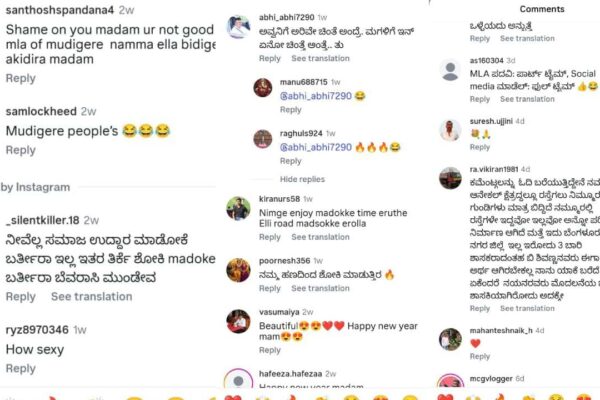
Task: Open kiranurs58's profile avatar
Action: 238,209
